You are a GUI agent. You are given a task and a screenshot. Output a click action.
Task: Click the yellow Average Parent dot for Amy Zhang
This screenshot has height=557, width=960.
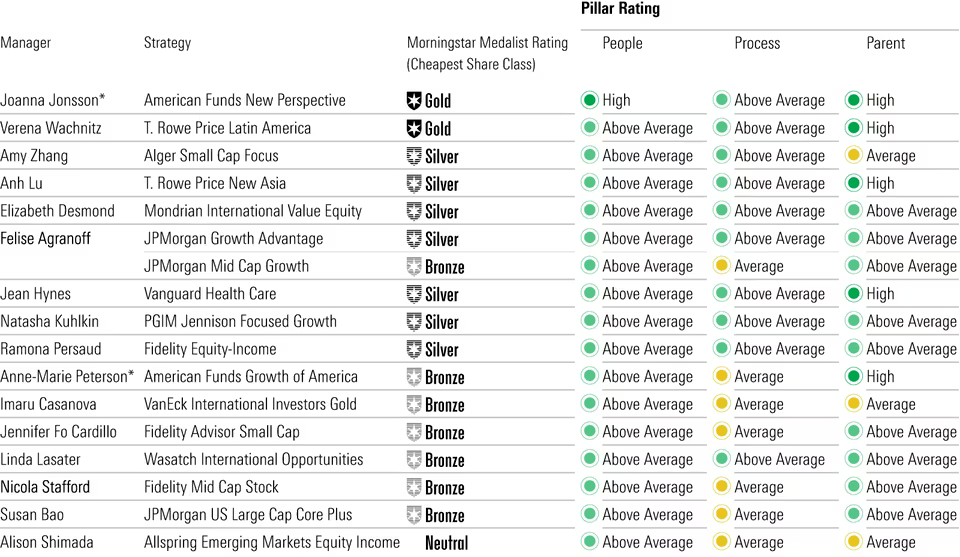pyautogui.click(x=853, y=156)
